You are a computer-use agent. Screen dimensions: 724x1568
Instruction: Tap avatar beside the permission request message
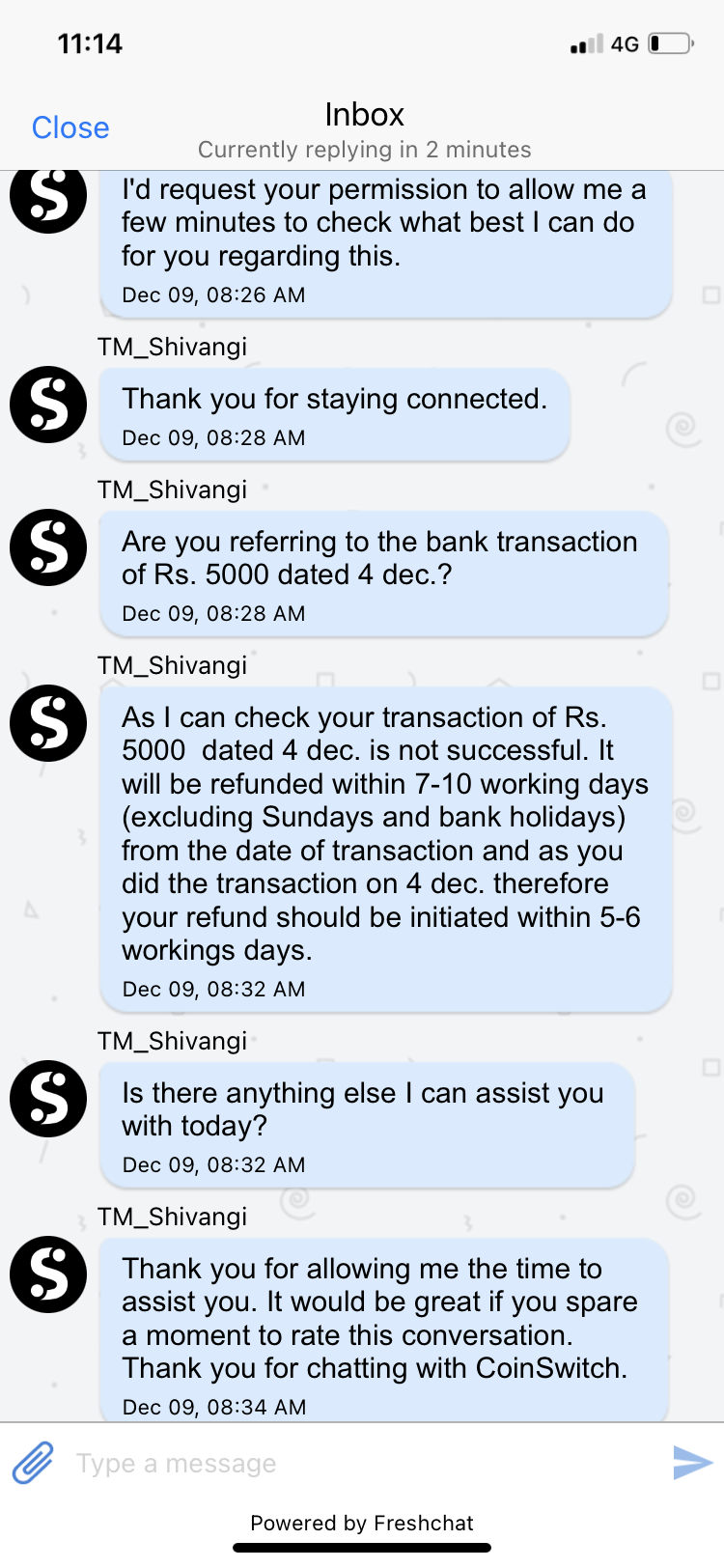(x=48, y=198)
